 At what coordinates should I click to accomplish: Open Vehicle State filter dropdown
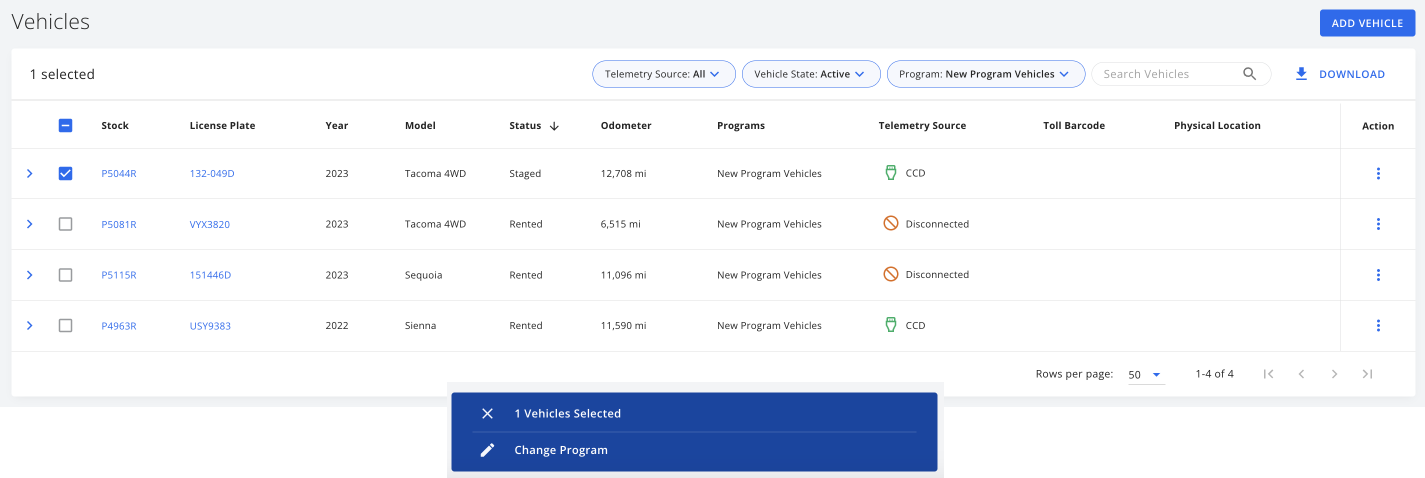point(811,74)
